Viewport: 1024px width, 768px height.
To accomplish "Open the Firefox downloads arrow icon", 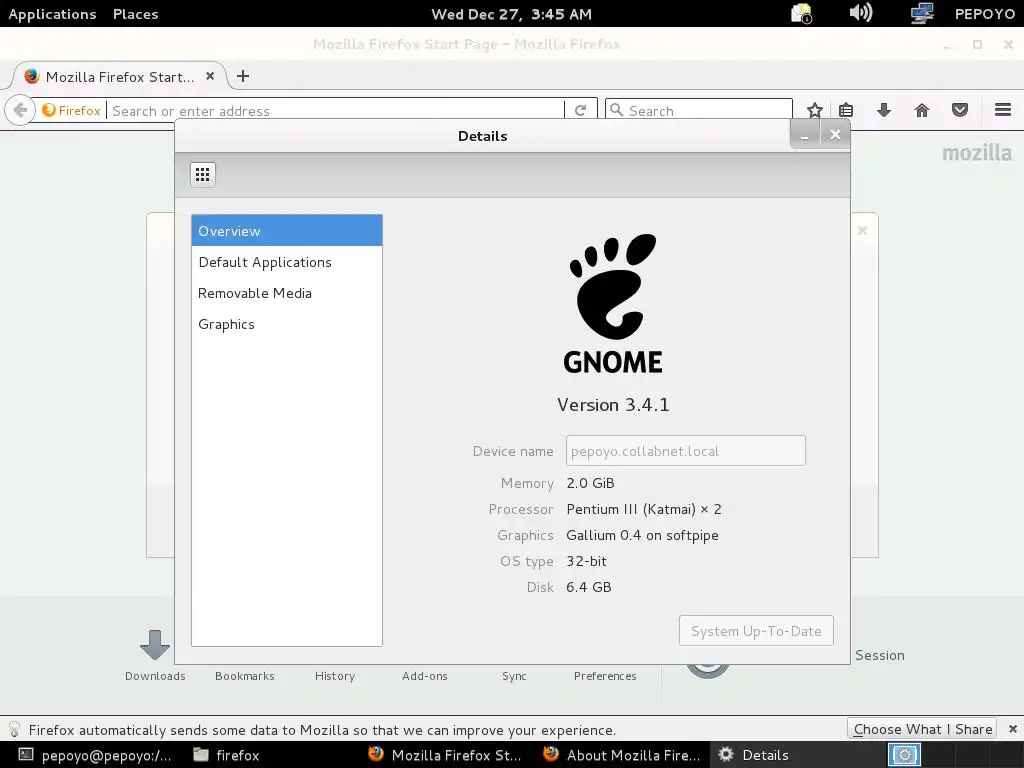I will pos(884,110).
